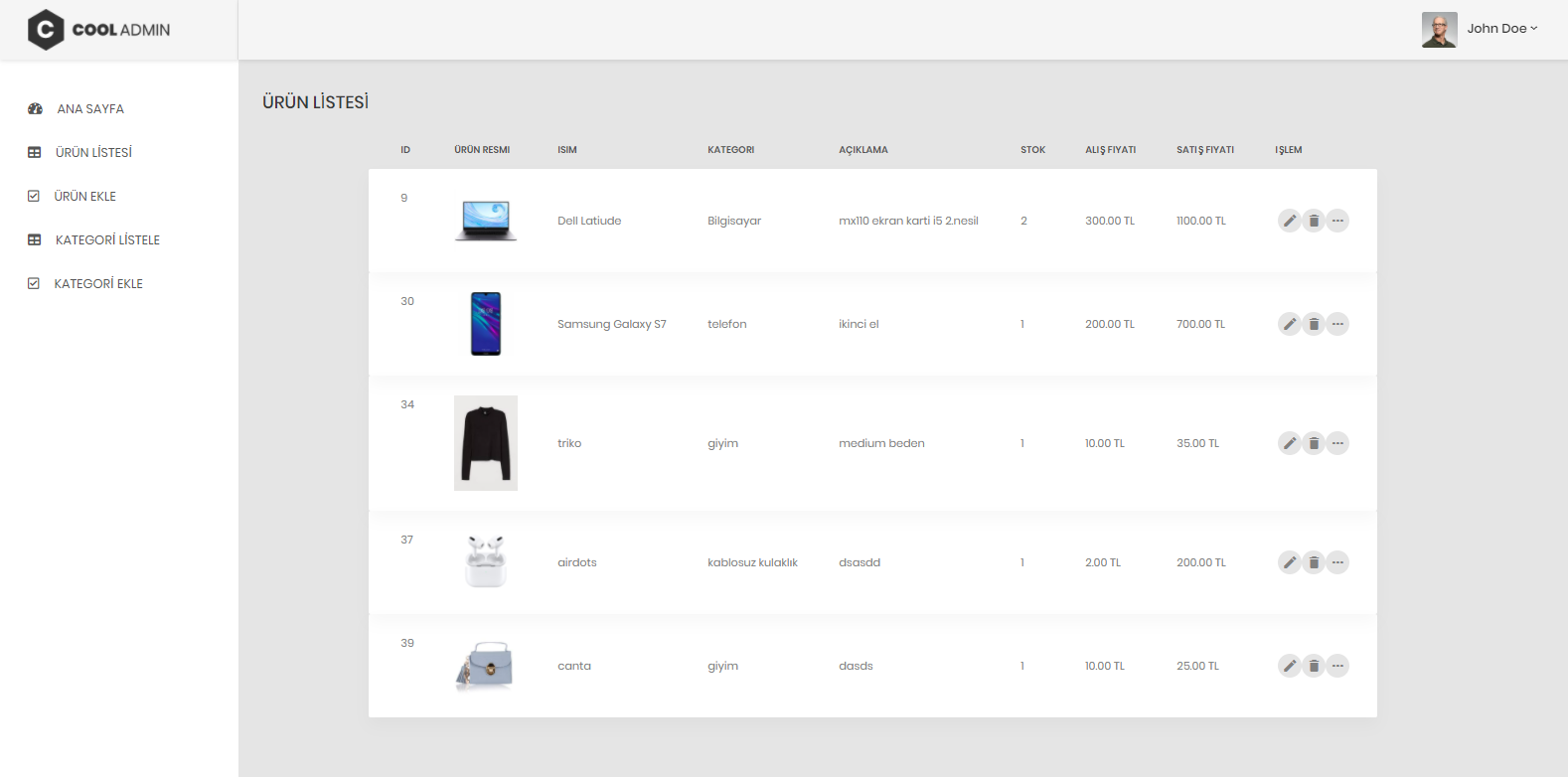This screenshot has width=1568, height=777.
Task: Edit the airdots product
Action: click(1290, 562)
